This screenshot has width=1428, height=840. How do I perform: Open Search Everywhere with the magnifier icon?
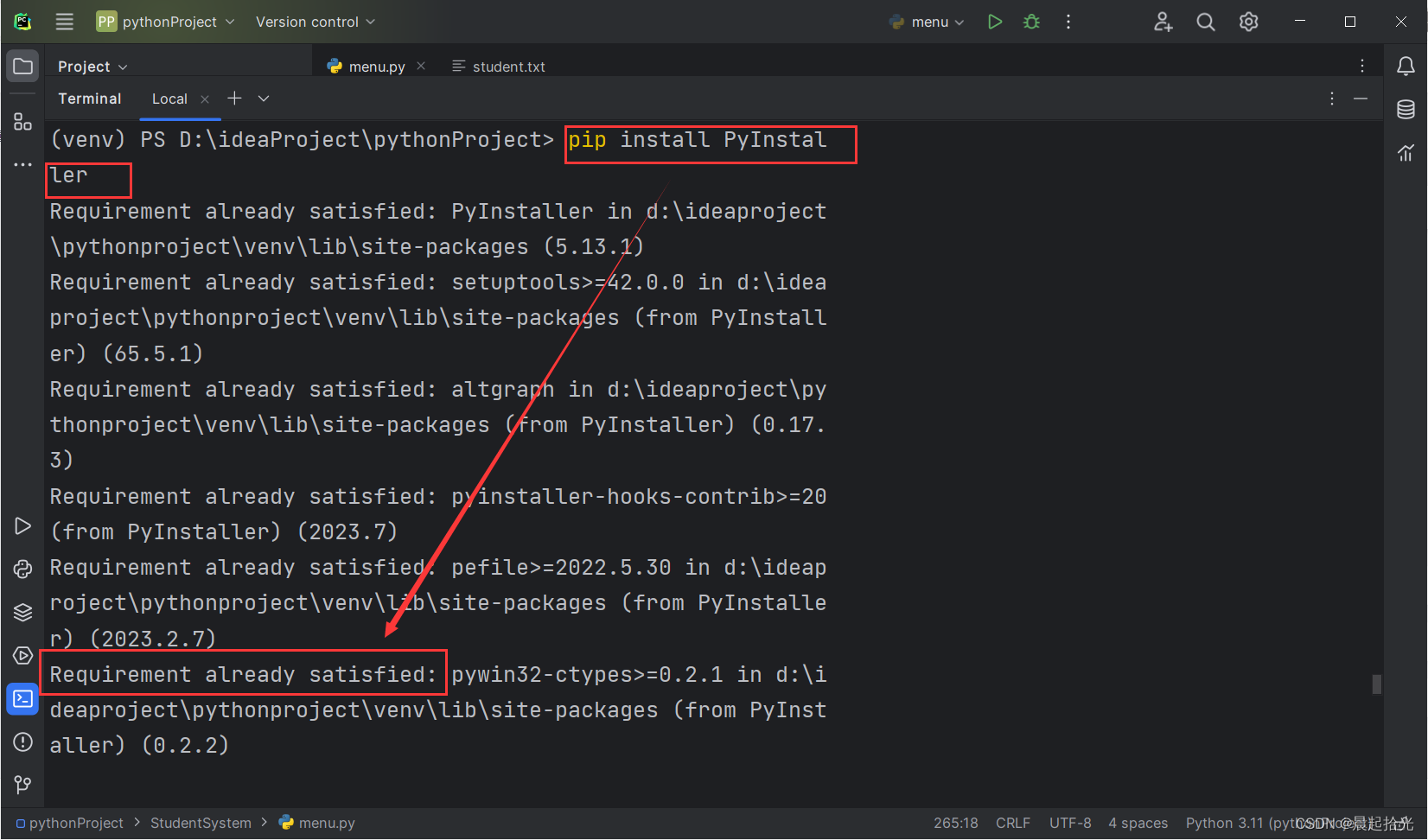point(1205,22)
